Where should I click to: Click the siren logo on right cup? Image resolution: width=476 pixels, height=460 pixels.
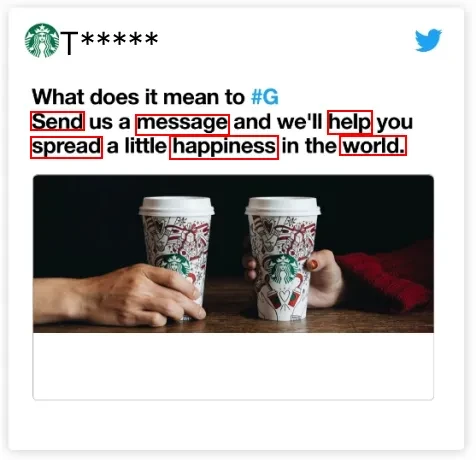click(x=284, y=269)
